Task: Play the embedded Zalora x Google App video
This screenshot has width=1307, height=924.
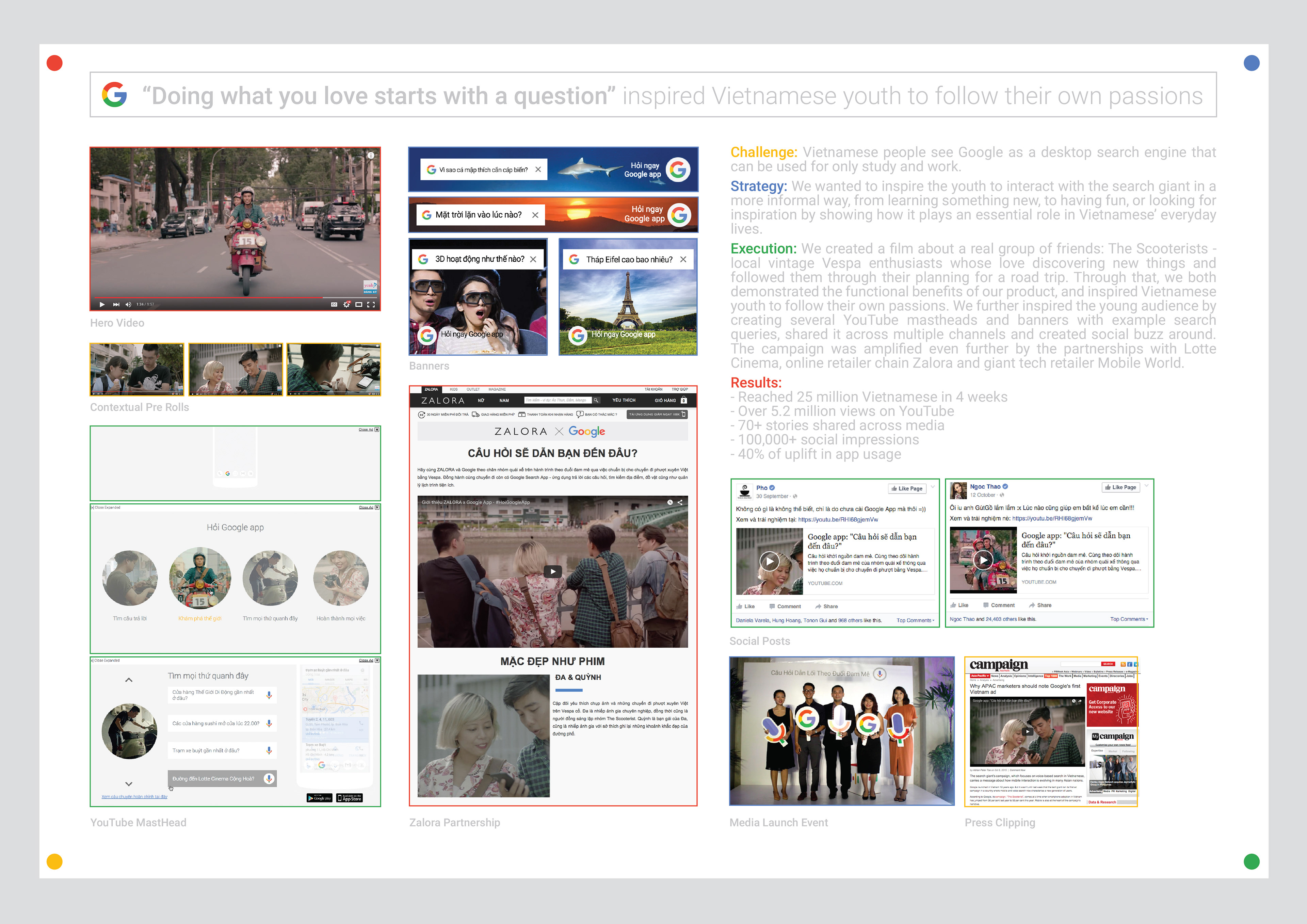Action: [x=553, y=572]
